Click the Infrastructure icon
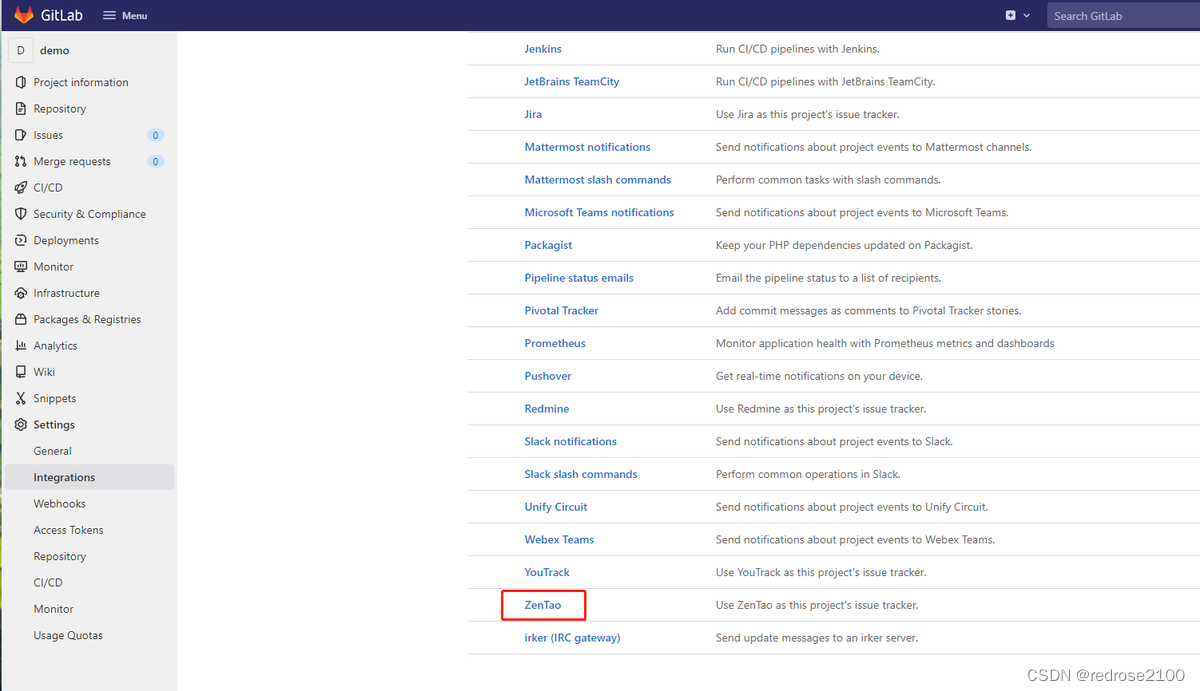The height and width of the screenshot is (691, 1200). click(21, 293)
